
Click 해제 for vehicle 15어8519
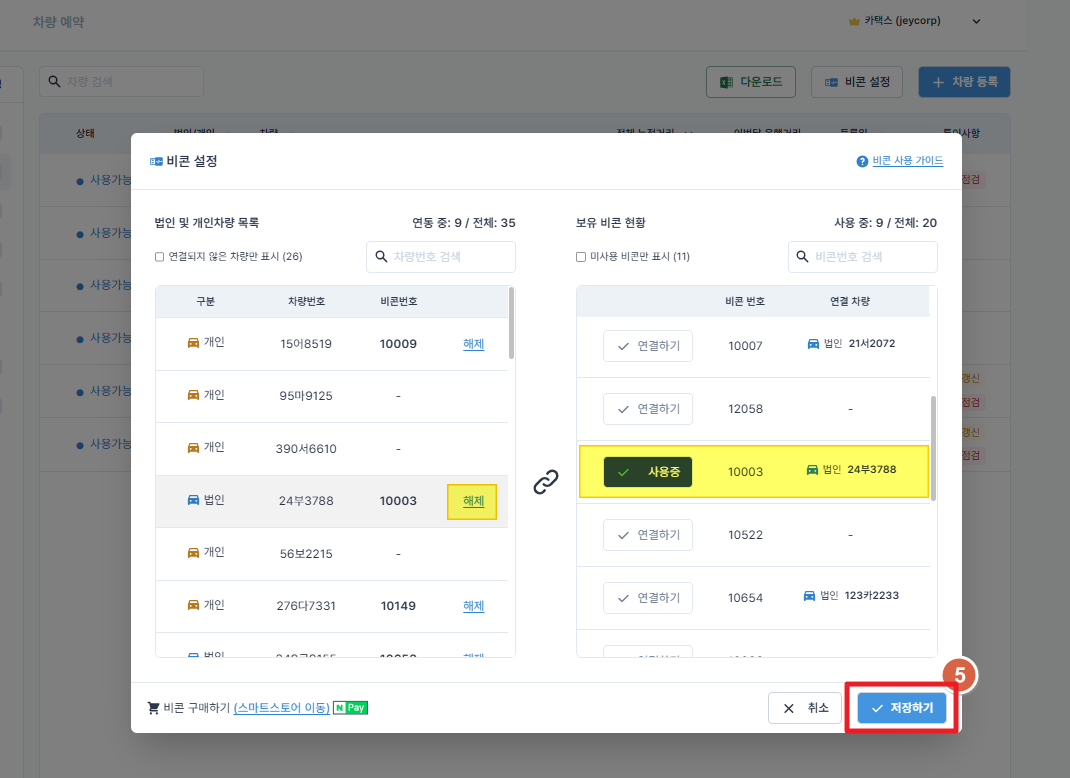pyautogui.click(x=474, y=344)
